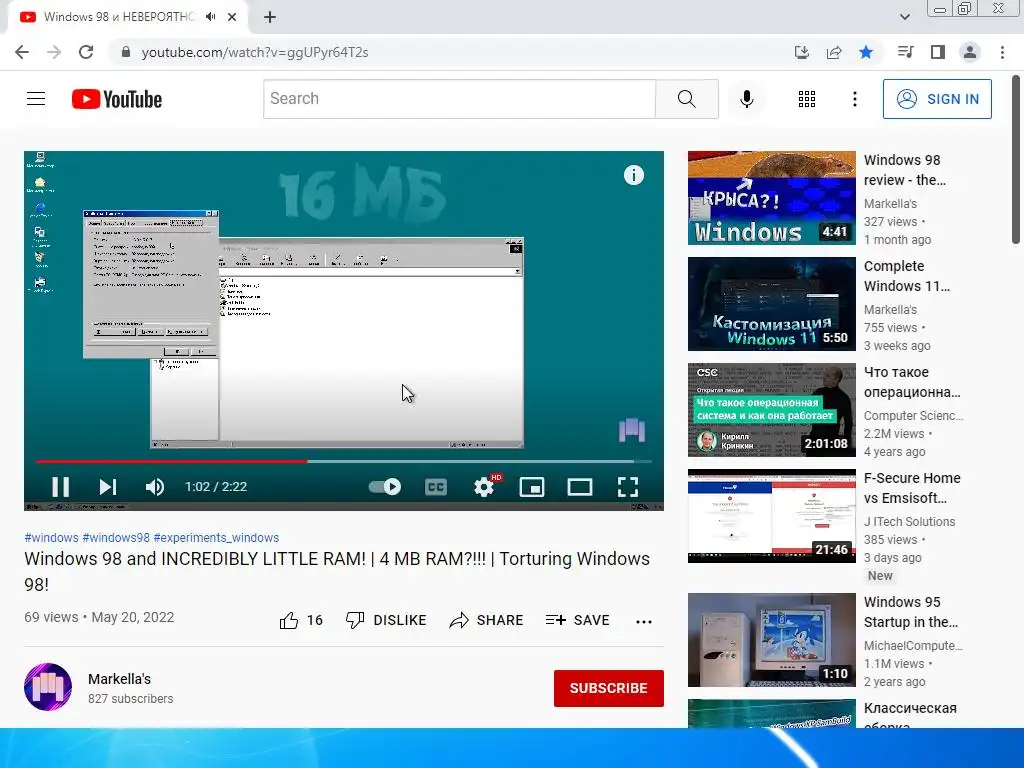Open the Windows 95 Startup video thumbnail

(771, 639)
